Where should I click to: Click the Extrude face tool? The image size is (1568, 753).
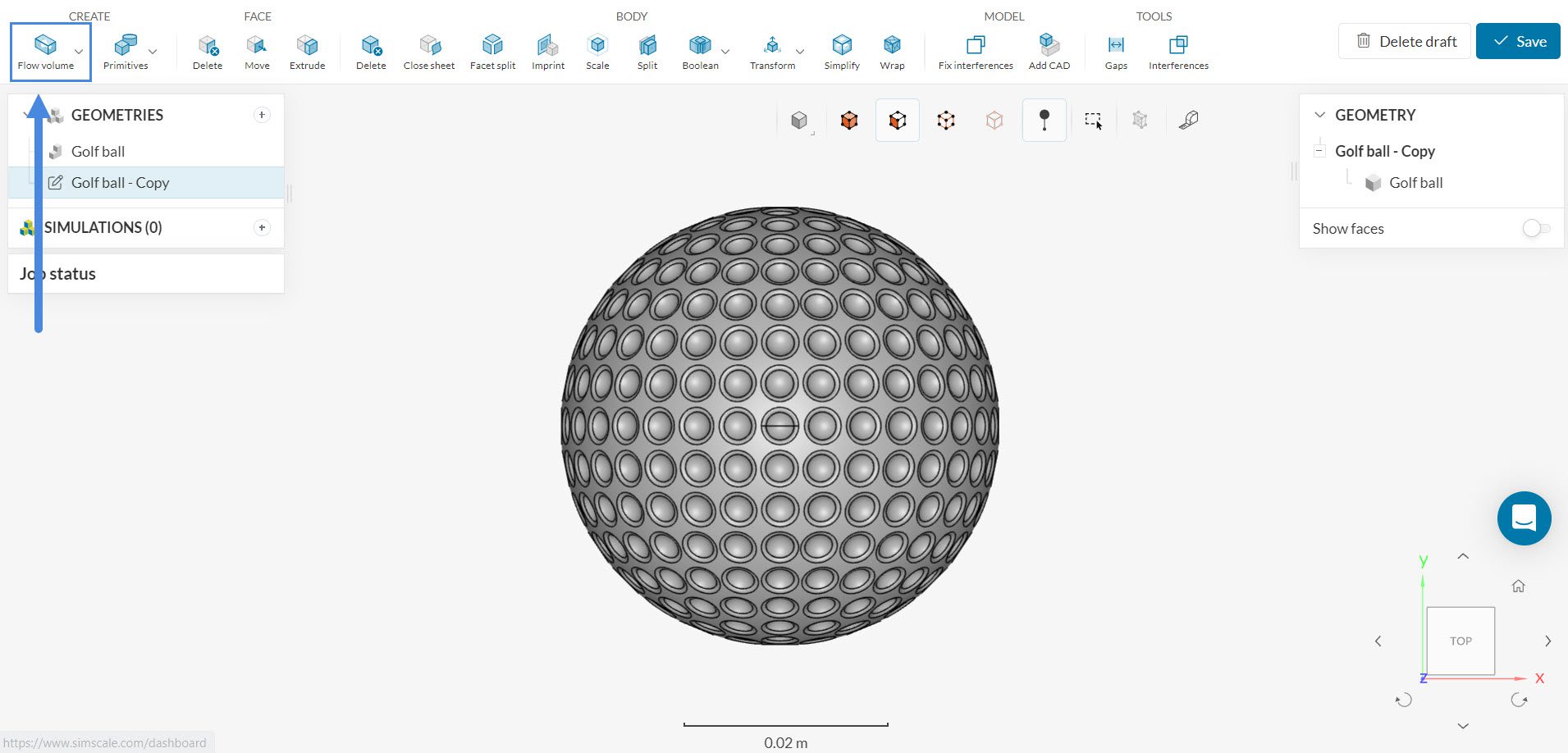307,52
